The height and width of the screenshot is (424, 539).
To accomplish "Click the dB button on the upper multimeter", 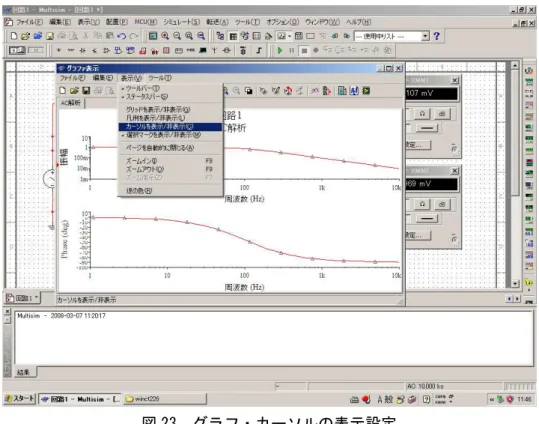I will tap(442, 114).
